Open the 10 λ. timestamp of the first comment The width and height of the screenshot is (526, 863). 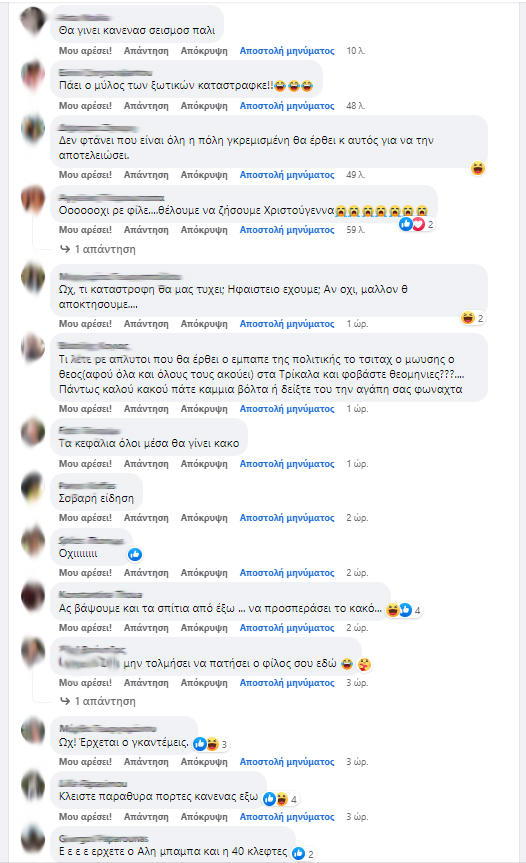355,51
